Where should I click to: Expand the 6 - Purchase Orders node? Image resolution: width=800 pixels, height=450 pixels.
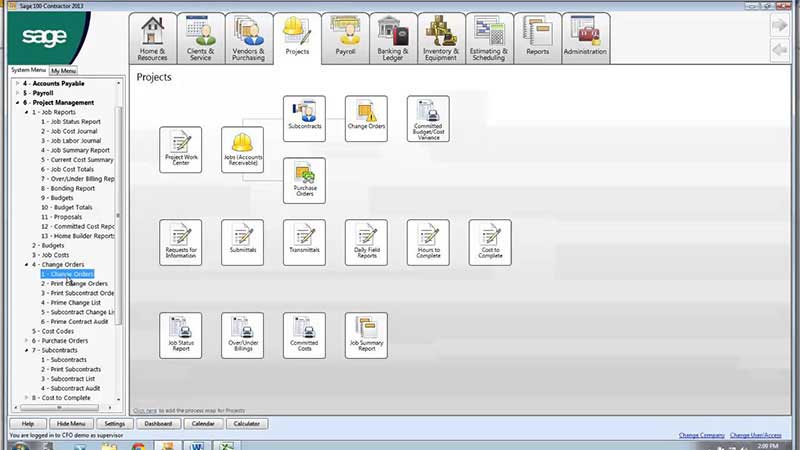pyautogui.click(x=27, y=341)
